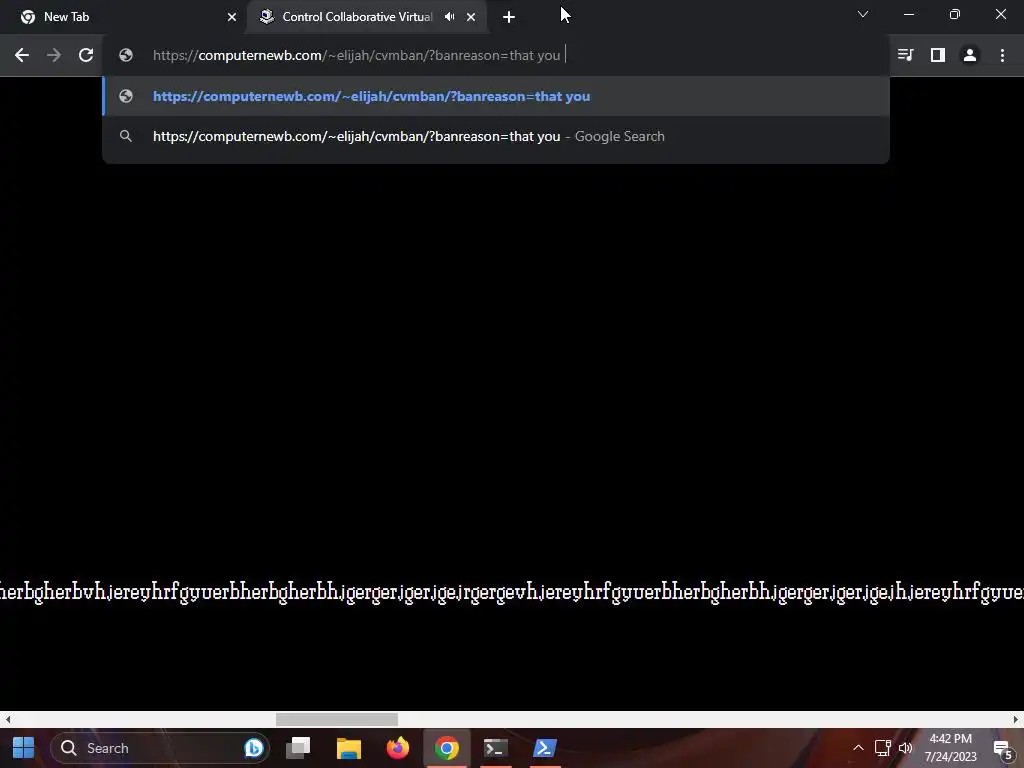Click the horizontal scrollbar thumb

click(x=336, y=719)
